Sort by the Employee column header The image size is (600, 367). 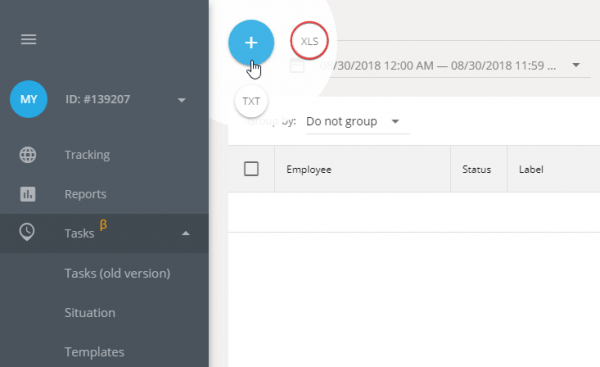pos(309,170)
